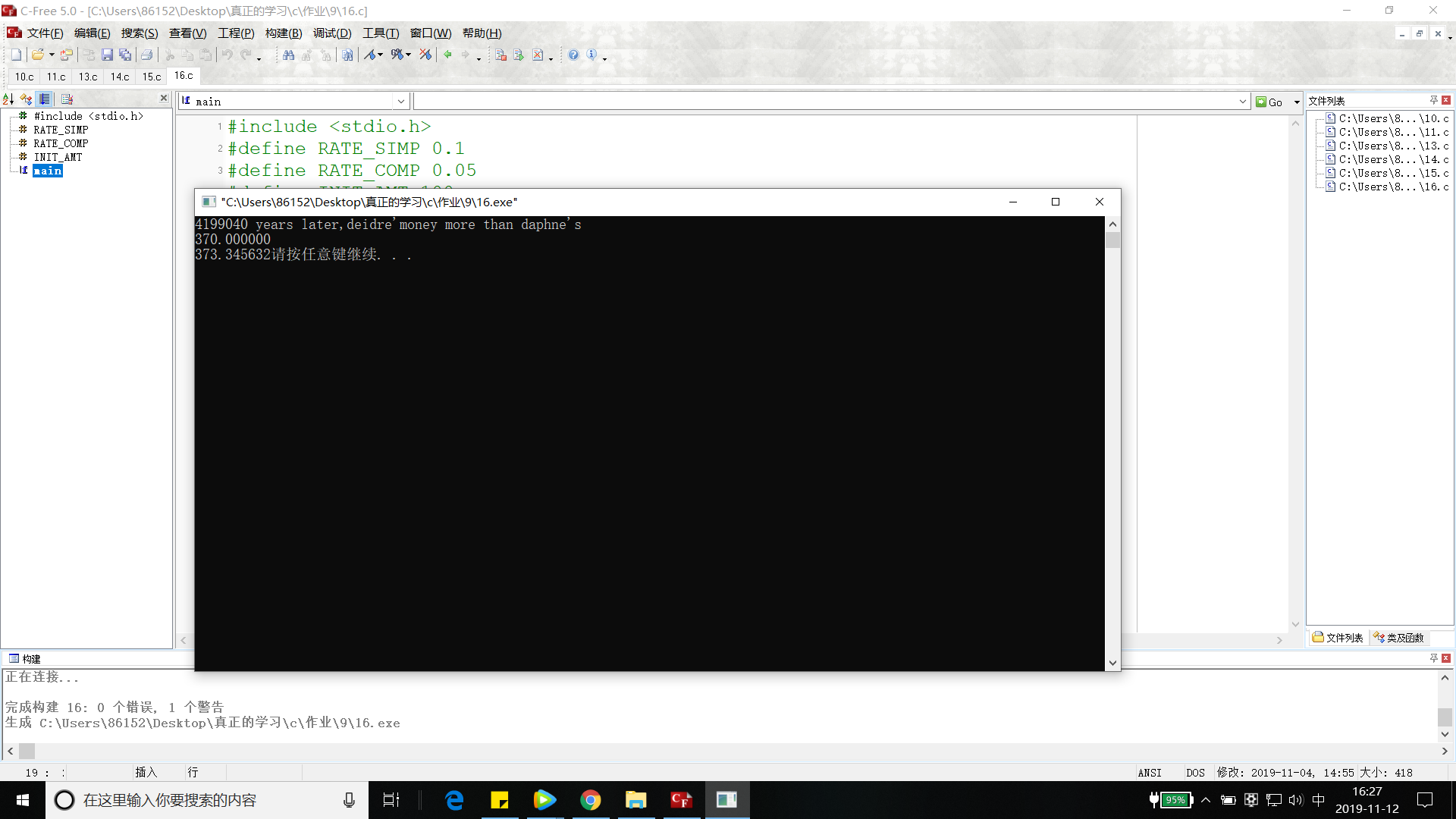Click the New file toolbar icon
Screen dimensions: 1456x819
click(16, 55)
